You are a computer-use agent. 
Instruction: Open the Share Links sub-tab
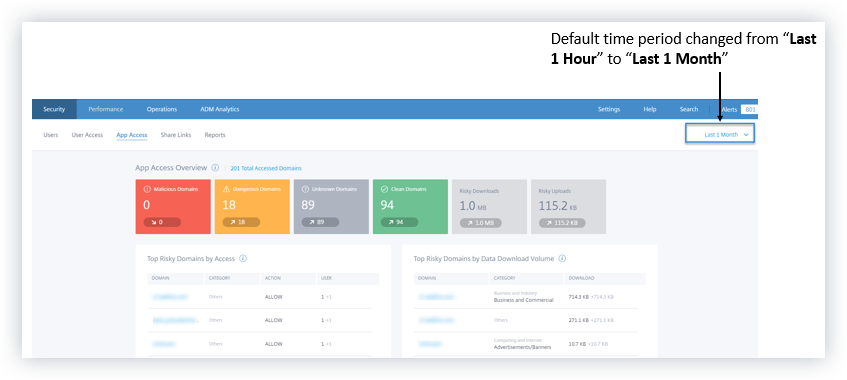coord(176,135)
